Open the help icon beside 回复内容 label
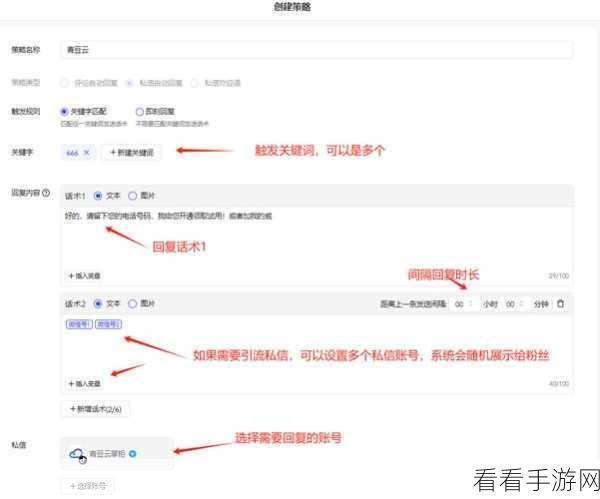The width and height of the screenshot is (600, 499). (46, 193)
